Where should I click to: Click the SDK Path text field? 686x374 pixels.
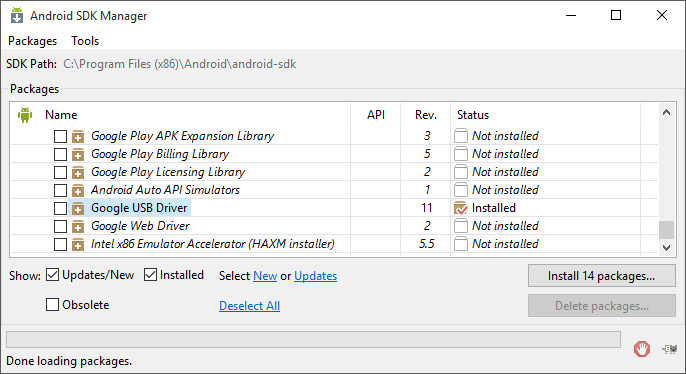pos(179,64)
